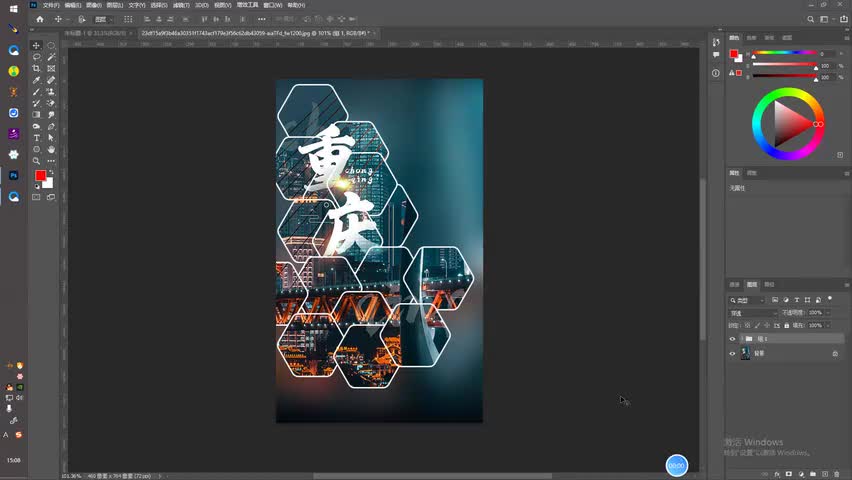Go to the Home screen
The image size is (852, 480).
[x=40, y=19]
